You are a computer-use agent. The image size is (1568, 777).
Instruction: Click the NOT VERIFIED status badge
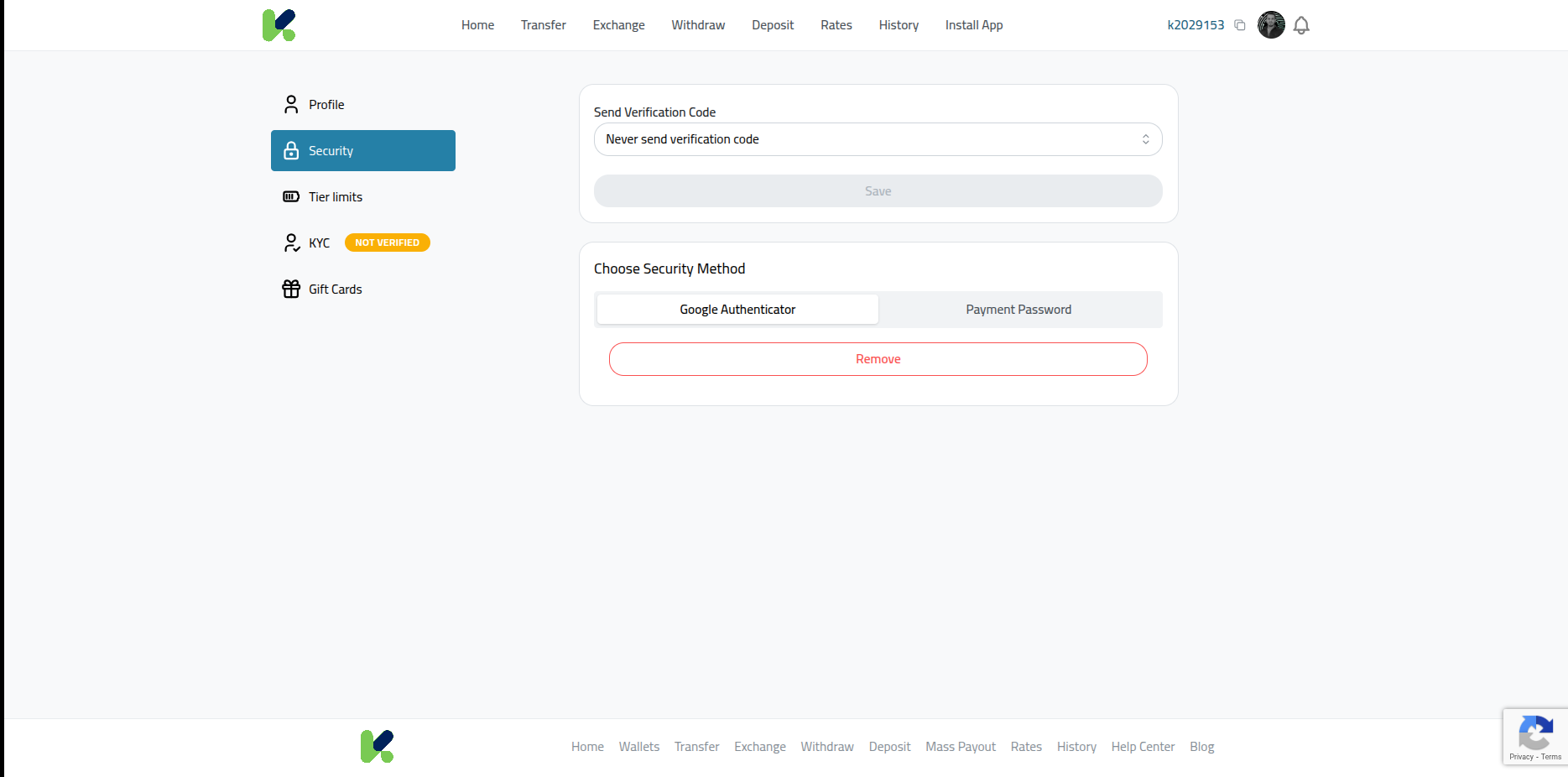click(x=387, y=242)
